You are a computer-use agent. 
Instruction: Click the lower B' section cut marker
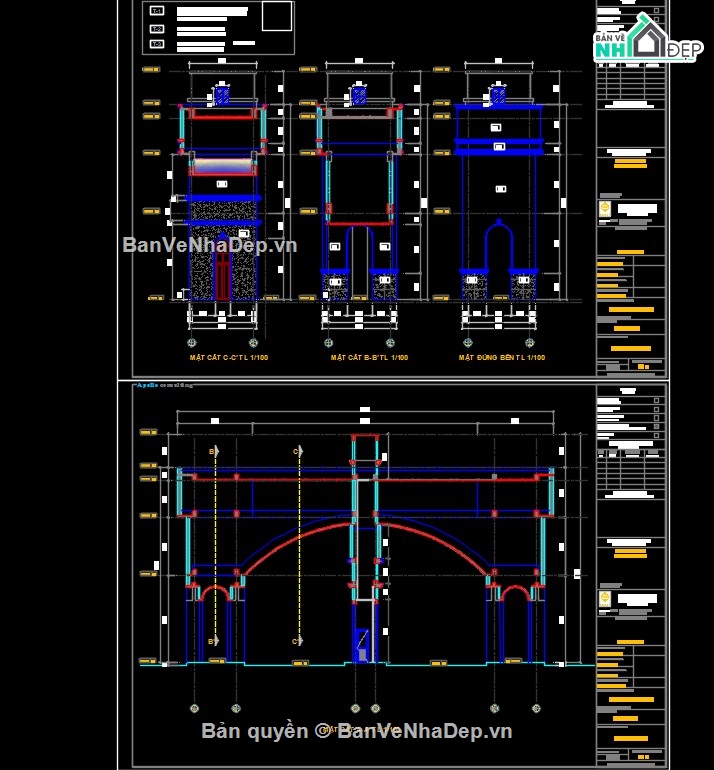214,641
